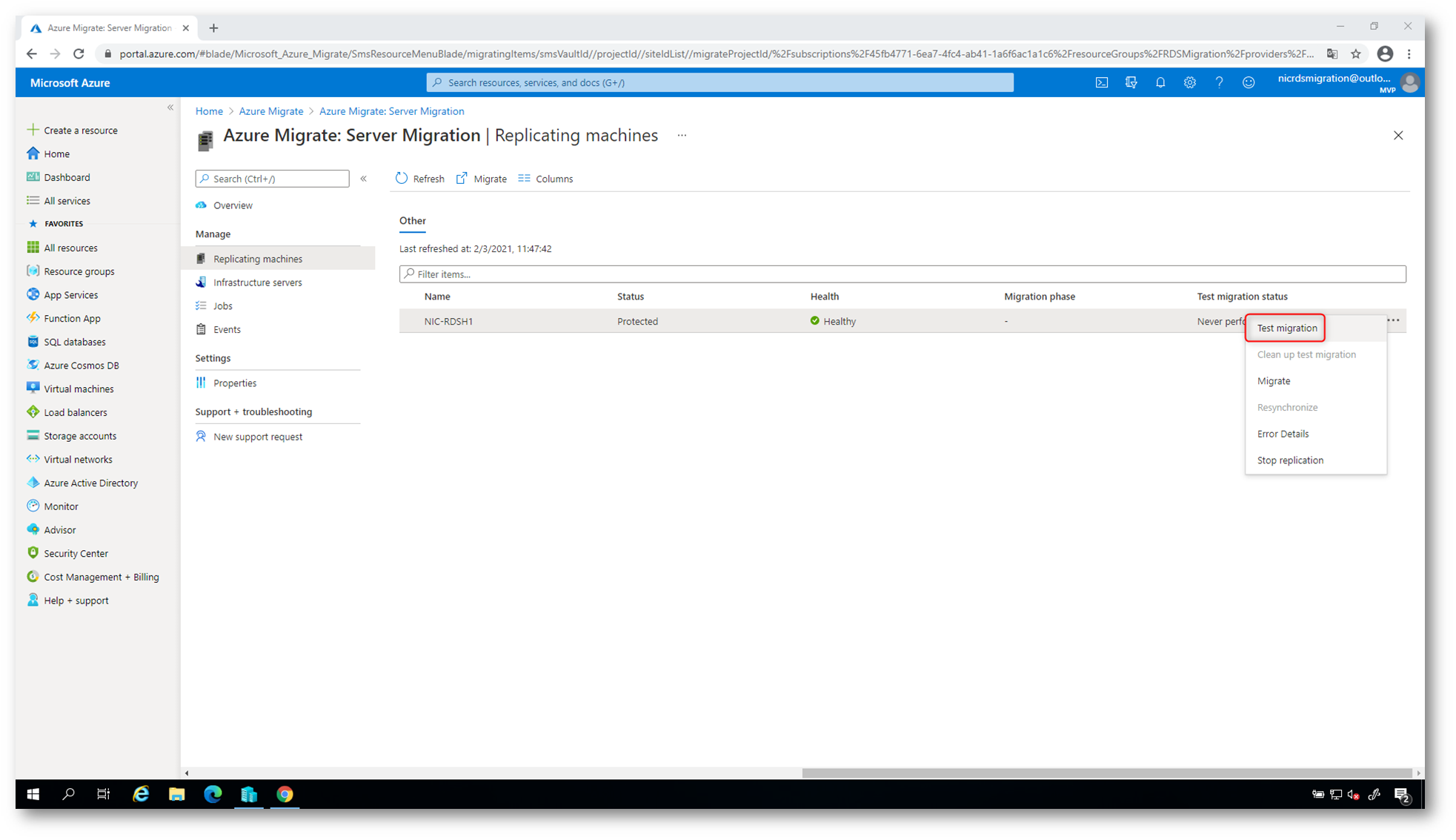Open NIC-RDSH1 row ellipsis menu
Image resolution: width=1456 pixels, height=840 pixels.
pyautogui.click(x=1394, y=320)
